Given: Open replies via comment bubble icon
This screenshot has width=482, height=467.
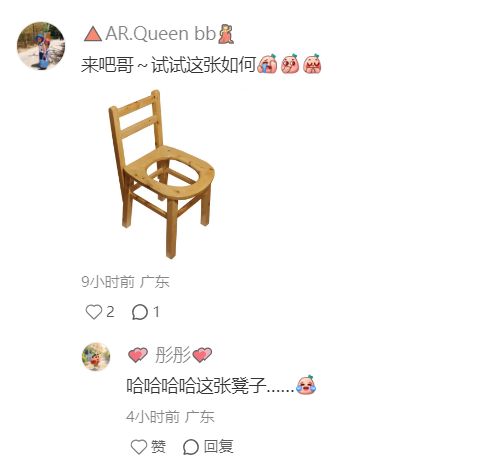Looking at the screenshot, I should (140, 312).
